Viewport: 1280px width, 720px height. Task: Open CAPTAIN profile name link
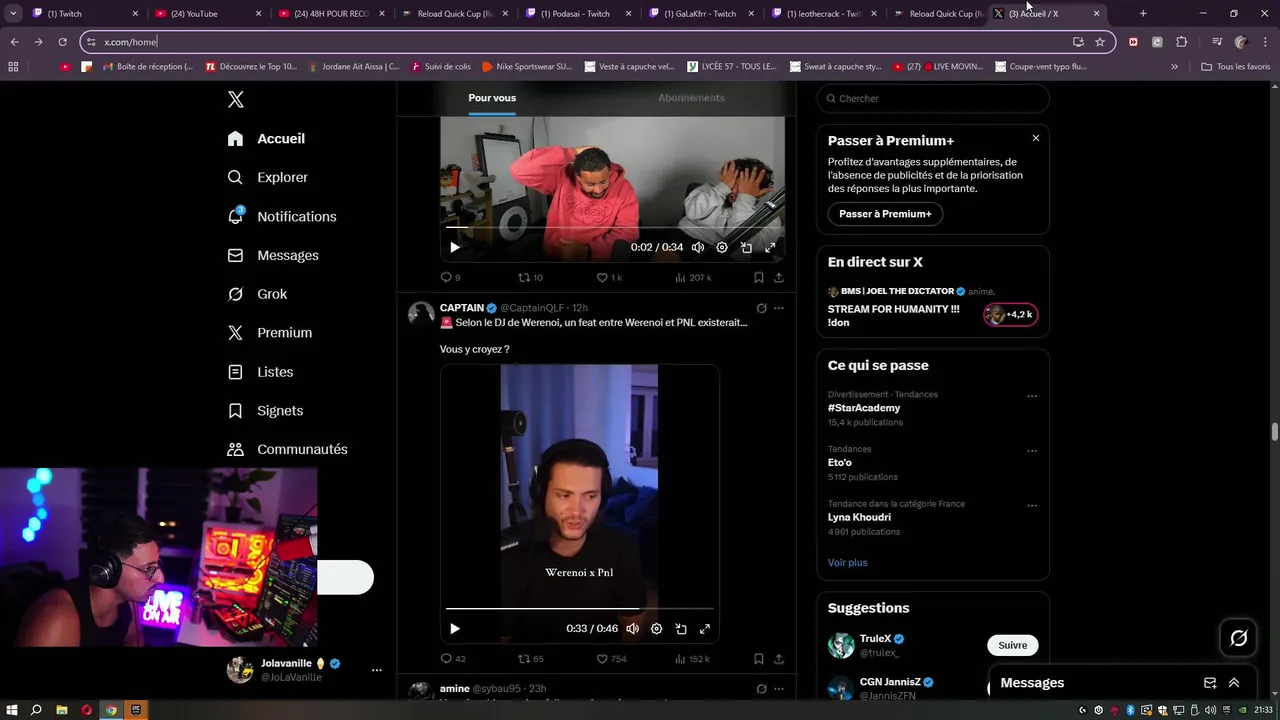click(462, 308)
